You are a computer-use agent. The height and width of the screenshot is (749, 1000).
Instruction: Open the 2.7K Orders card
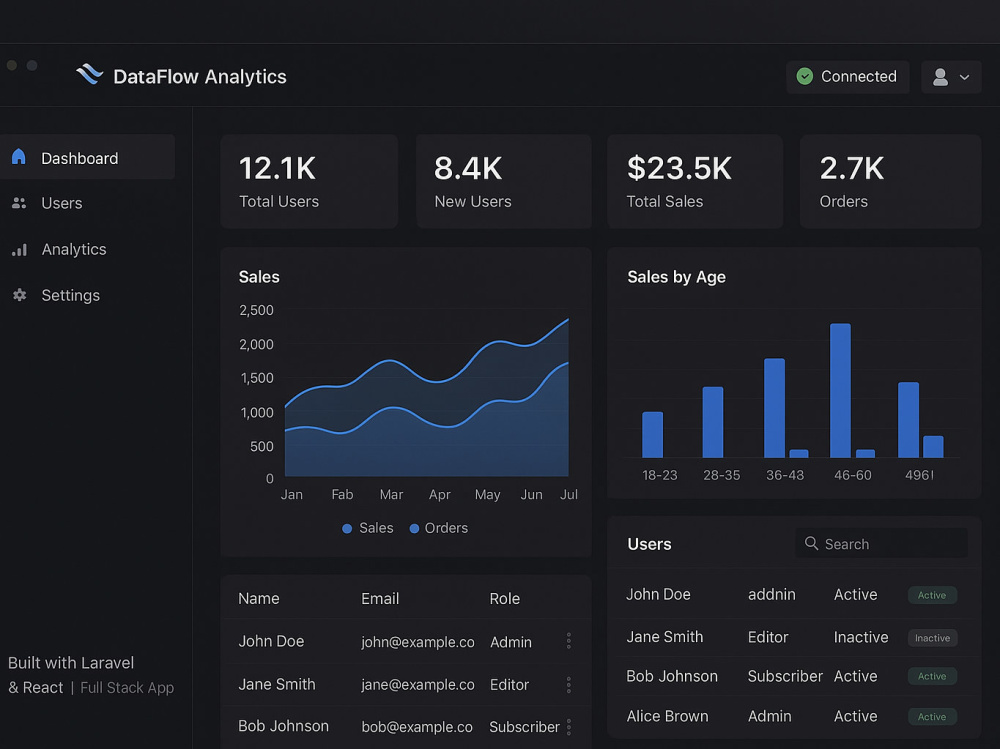coord(890,181)
